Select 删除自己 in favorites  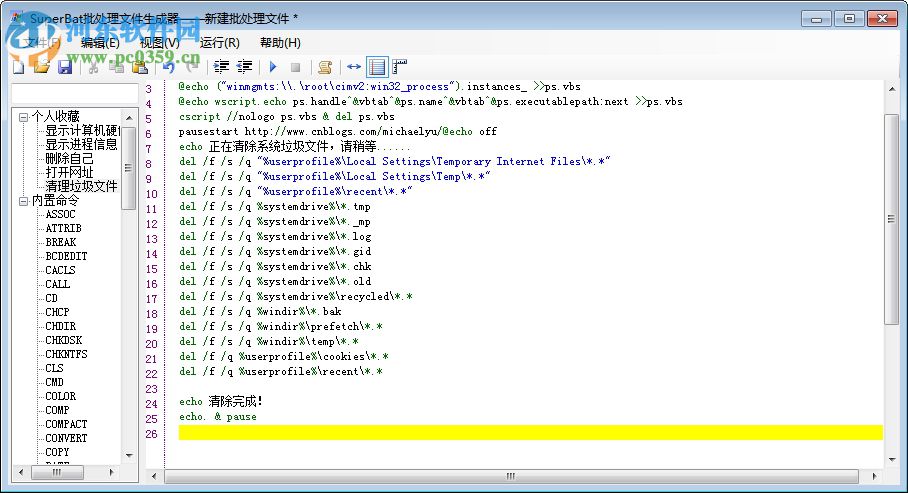coord(69,158)
